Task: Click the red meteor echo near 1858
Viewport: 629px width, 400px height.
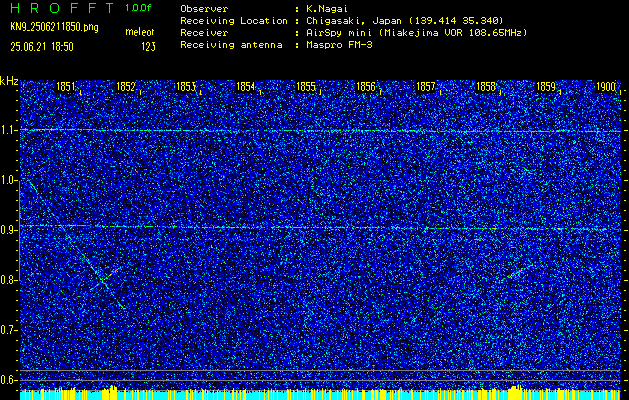Action: coord(516,273)
